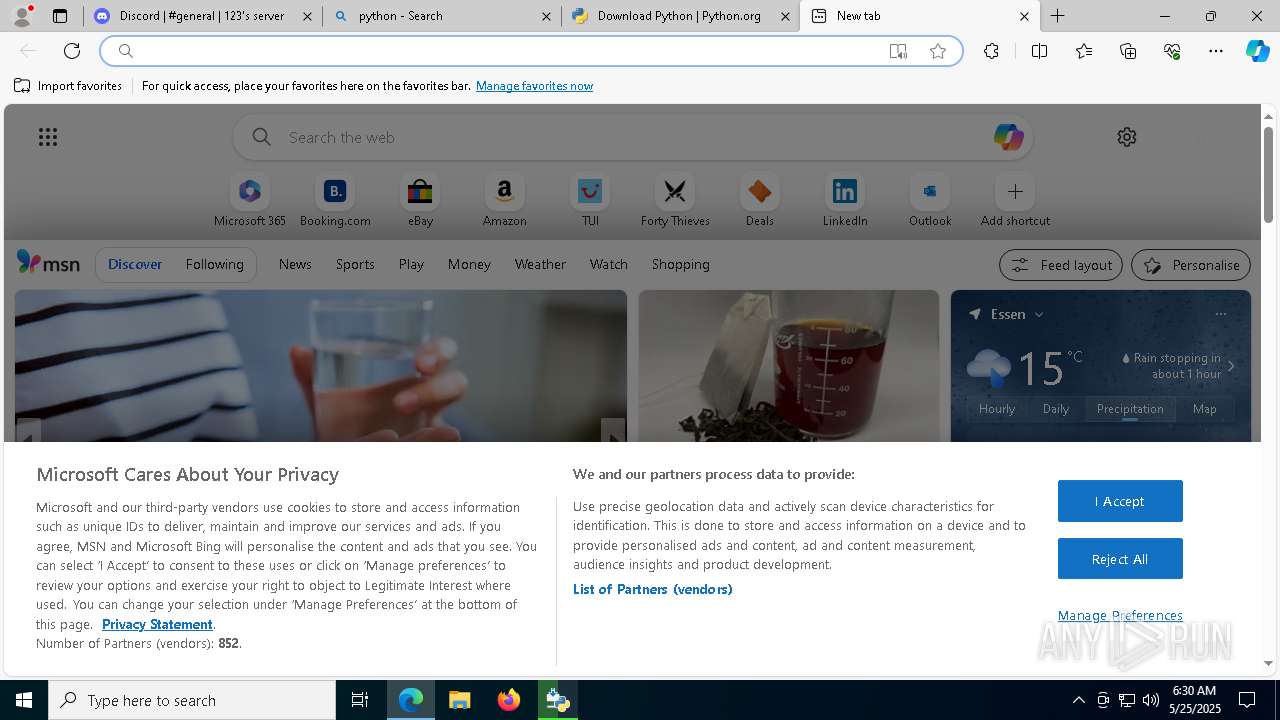The width and height of the screenshot is (1280, 720).
Task: Open the Play section
Action: pos(411,264)
